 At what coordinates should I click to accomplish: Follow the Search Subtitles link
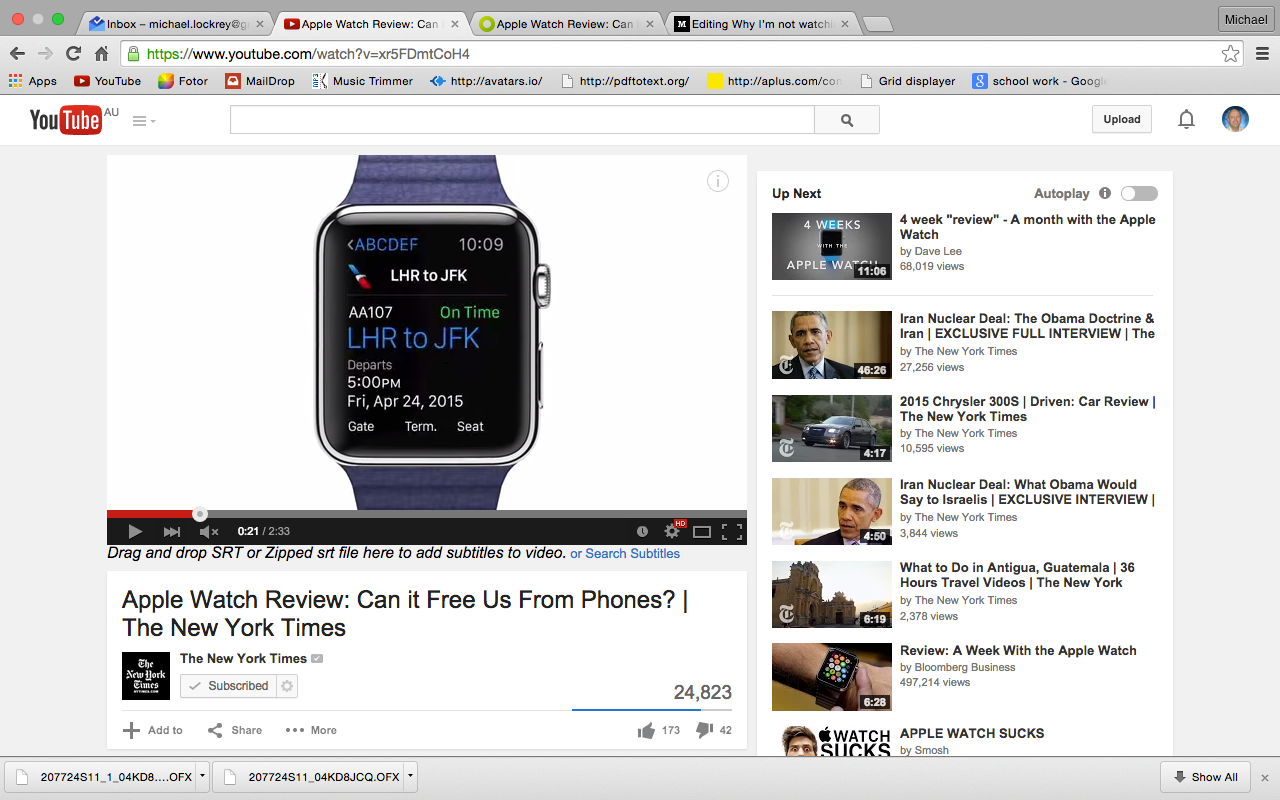click(625, 553)
